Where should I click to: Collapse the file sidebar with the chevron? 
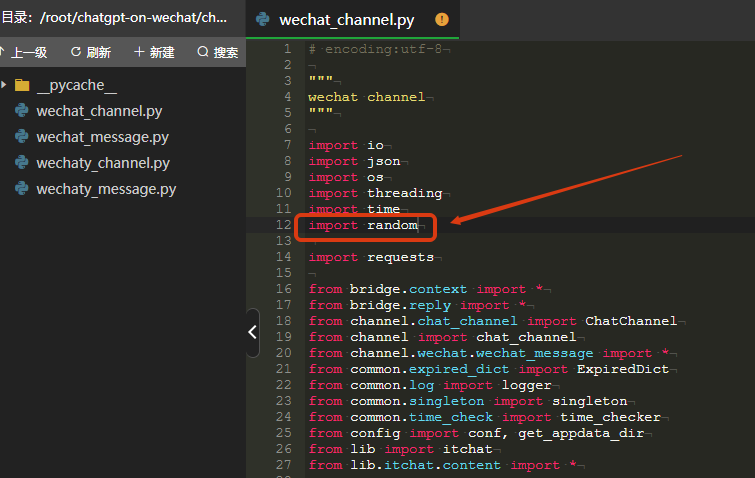point(252,332)
